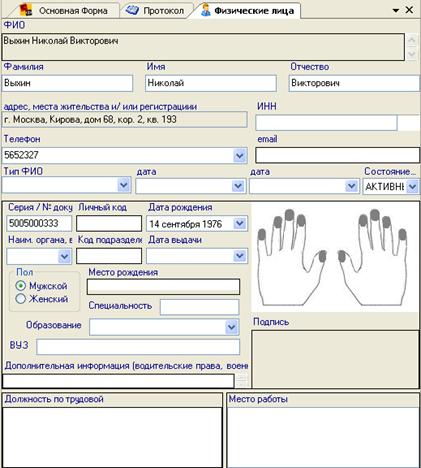Expand the Телефон dropdown

[240, 156]
